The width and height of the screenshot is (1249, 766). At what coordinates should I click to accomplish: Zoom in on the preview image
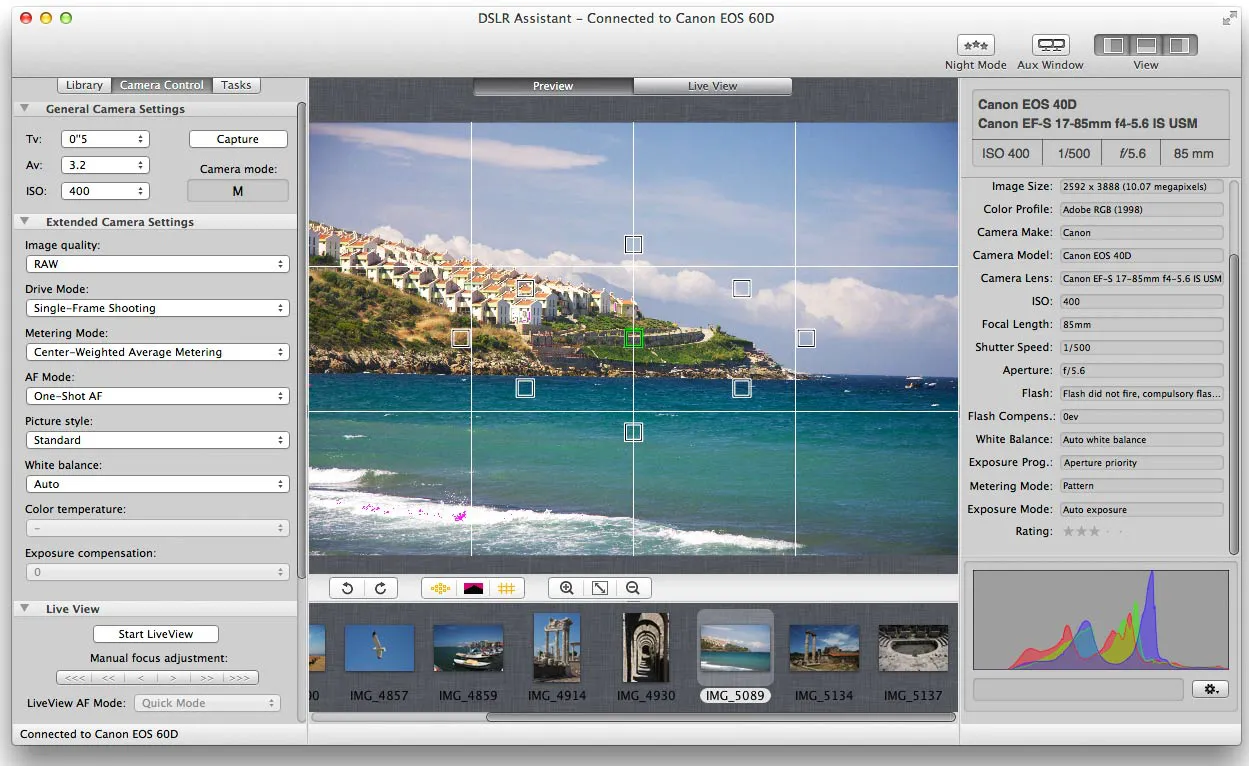click(566, 588)
